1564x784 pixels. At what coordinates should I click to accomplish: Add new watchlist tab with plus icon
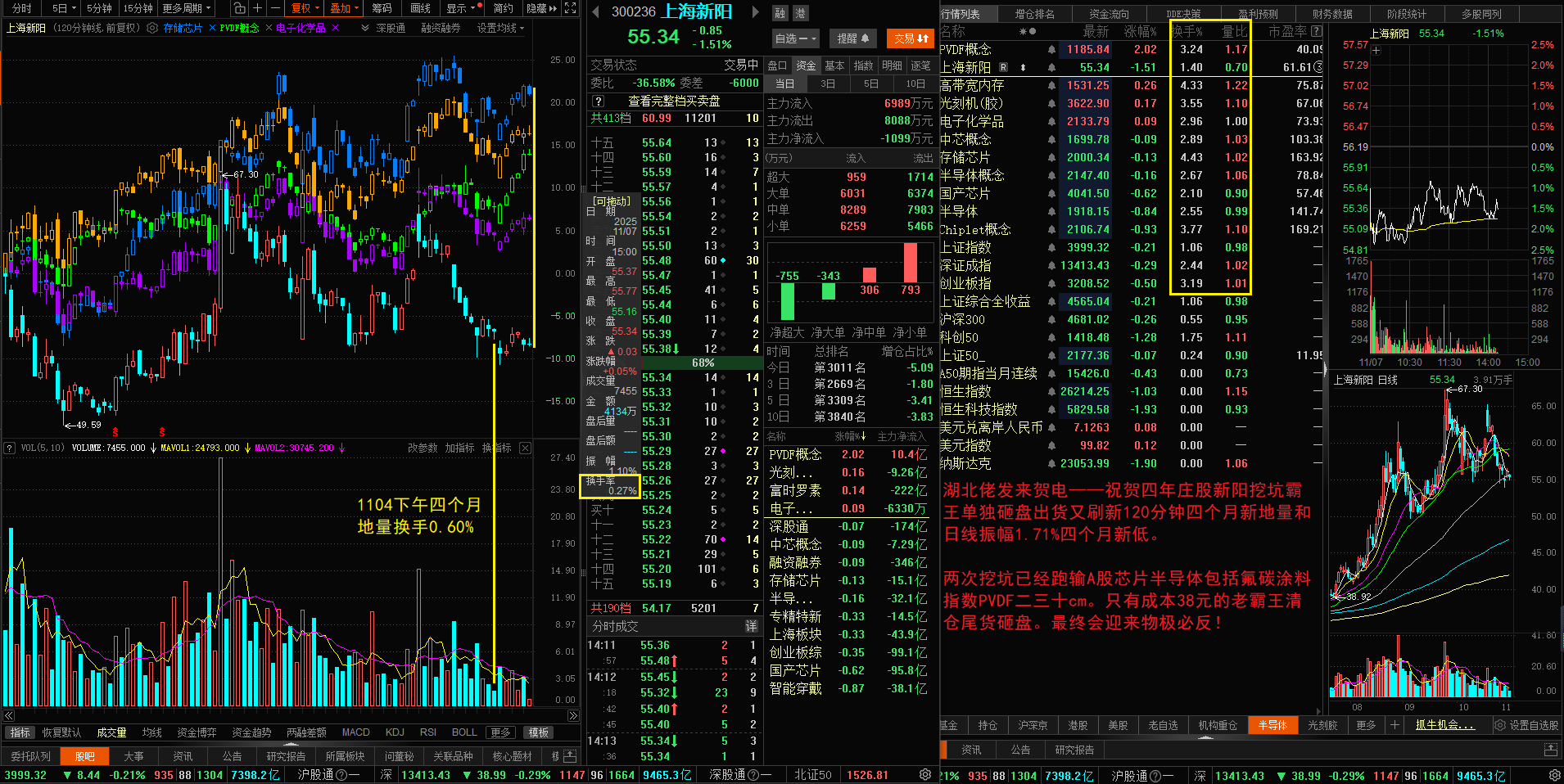(1394, 725)
